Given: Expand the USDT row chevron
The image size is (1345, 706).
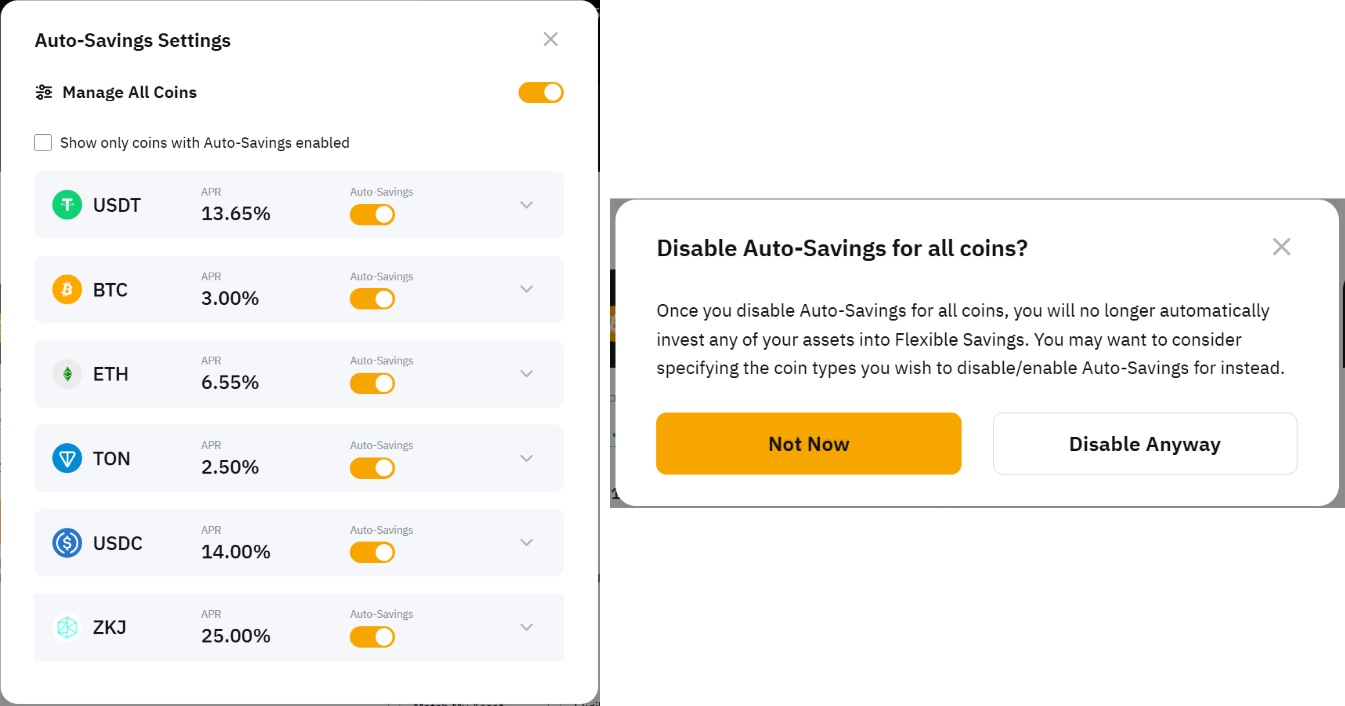Looking at the screenshot, I should 527,205.
